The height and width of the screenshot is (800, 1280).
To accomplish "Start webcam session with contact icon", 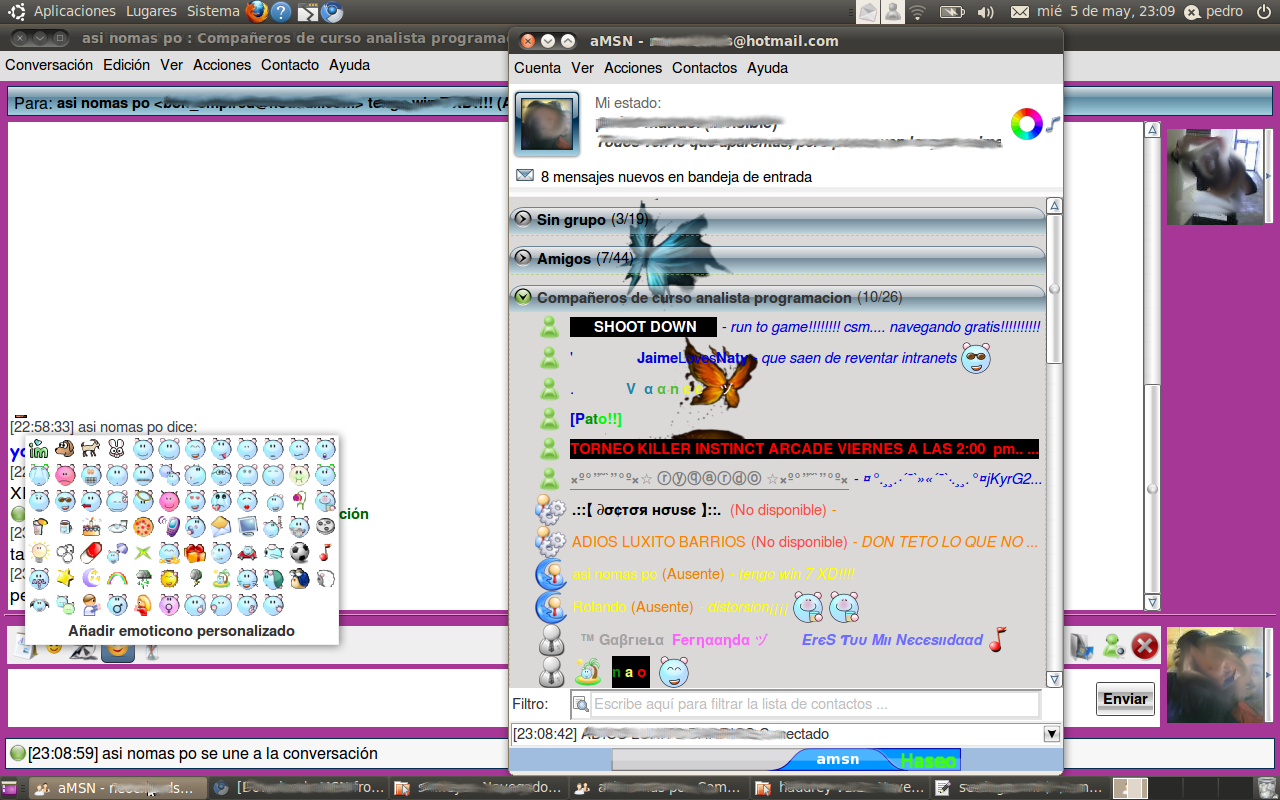I will tap(1114, 647).
